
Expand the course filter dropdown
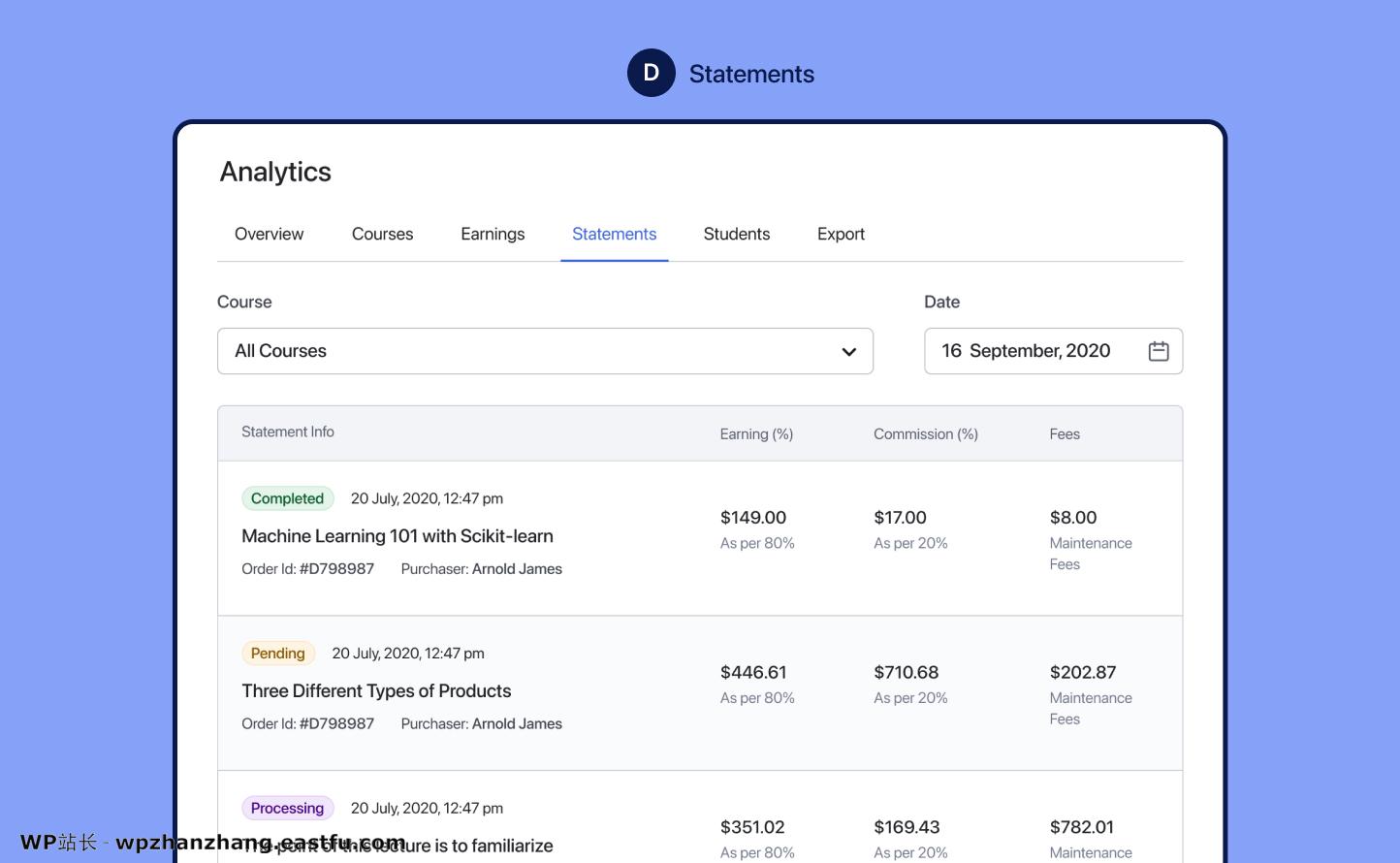point(545,351)
